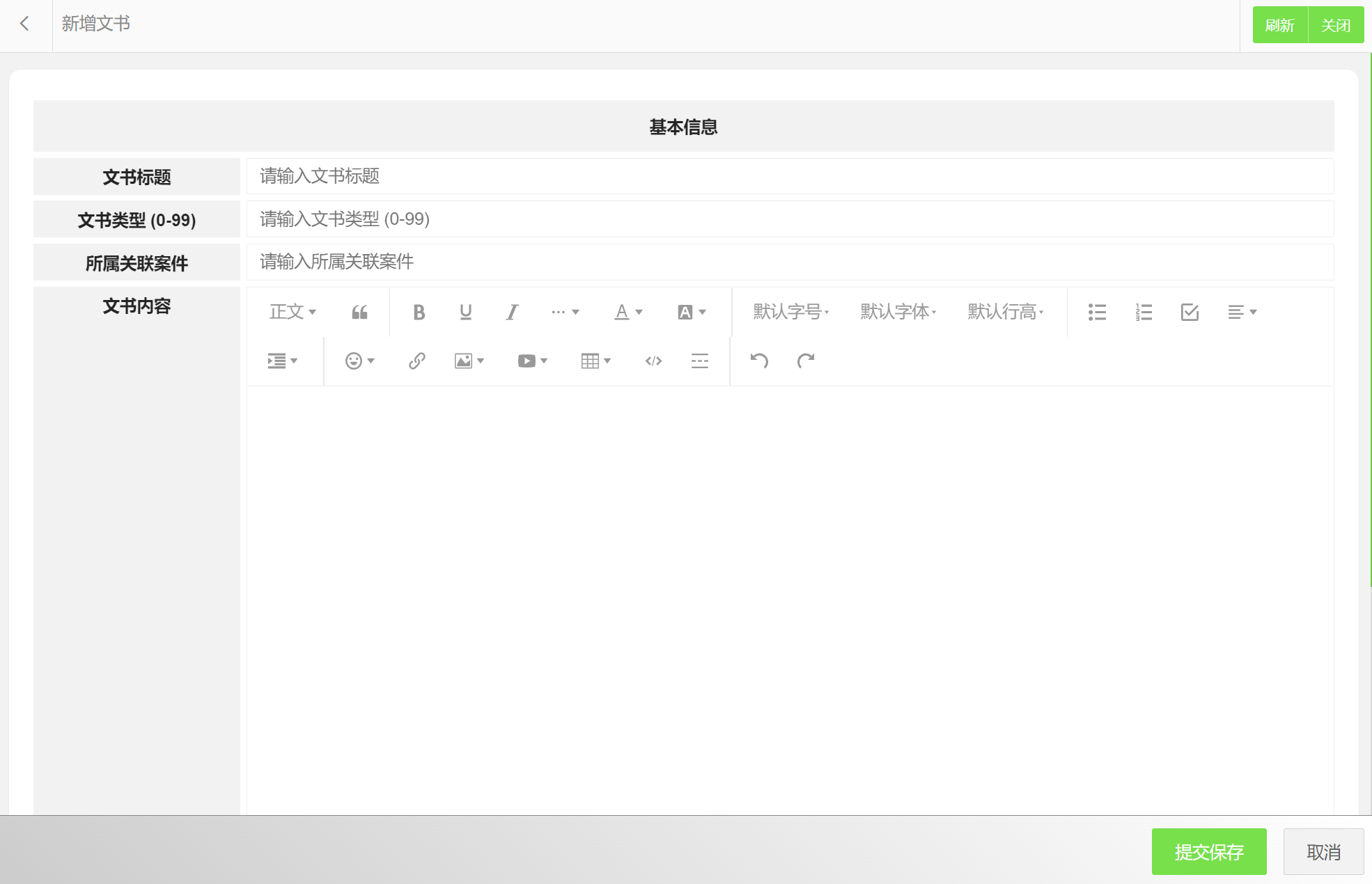Screen dimensions: 1372x884
Task: Insert a to-do checkbox list
Action: [x=1190, y=312]
